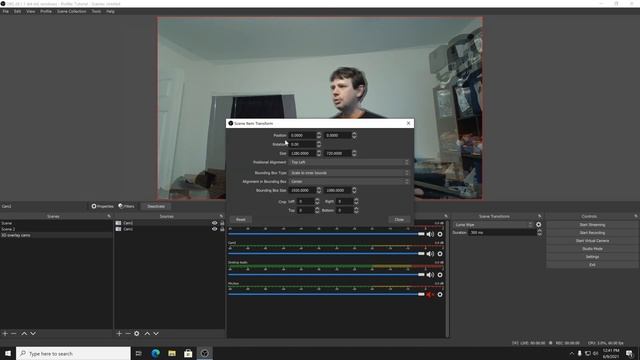Image resolution: width=640 pixels, height=360 pixels.
Task: Remove the selected scene using the Scenes minus icon
Action: (x=14, y=333)
